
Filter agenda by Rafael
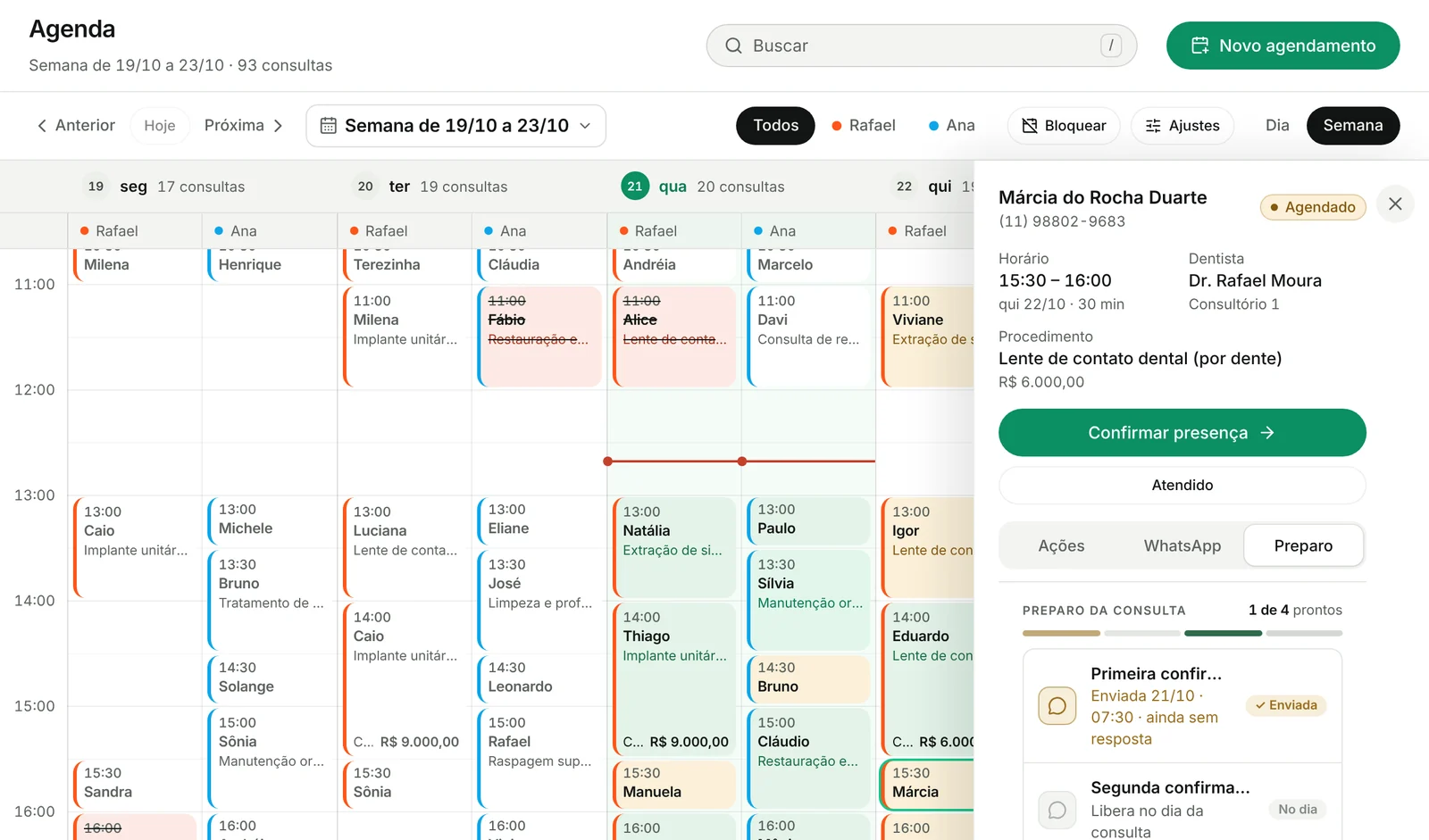[863, 126]
